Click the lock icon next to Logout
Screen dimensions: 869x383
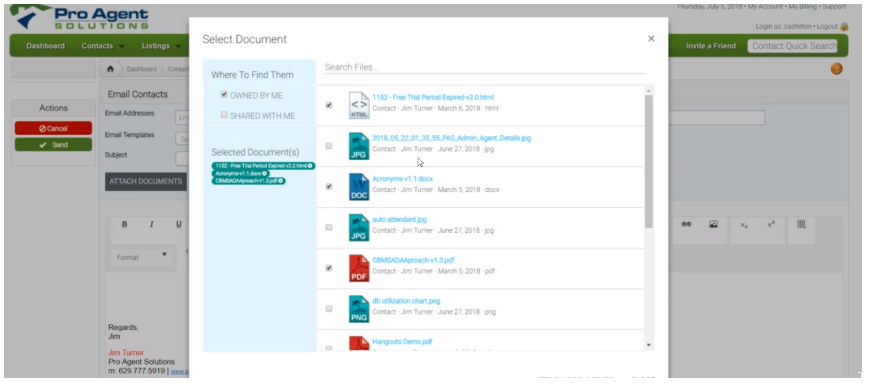[844, 27]
